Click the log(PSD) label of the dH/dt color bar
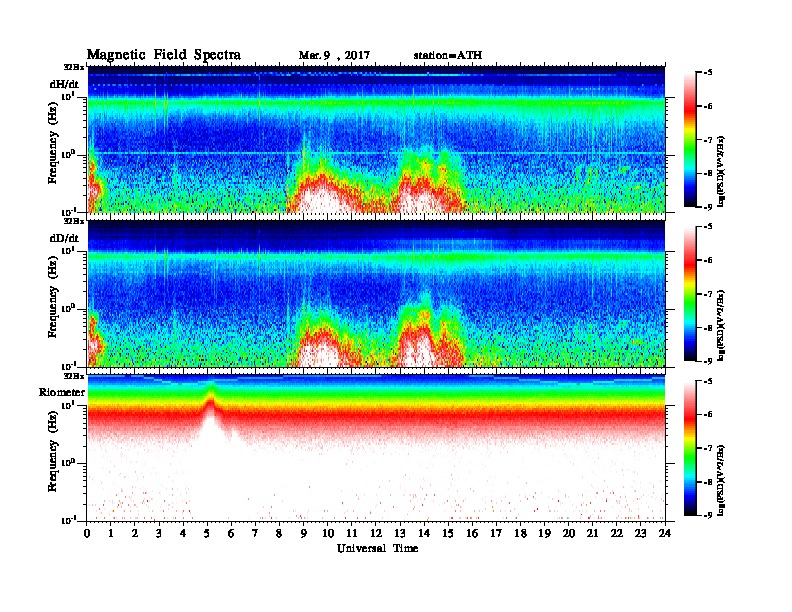This screenshot has height=612, width=792. click(722, 171)
